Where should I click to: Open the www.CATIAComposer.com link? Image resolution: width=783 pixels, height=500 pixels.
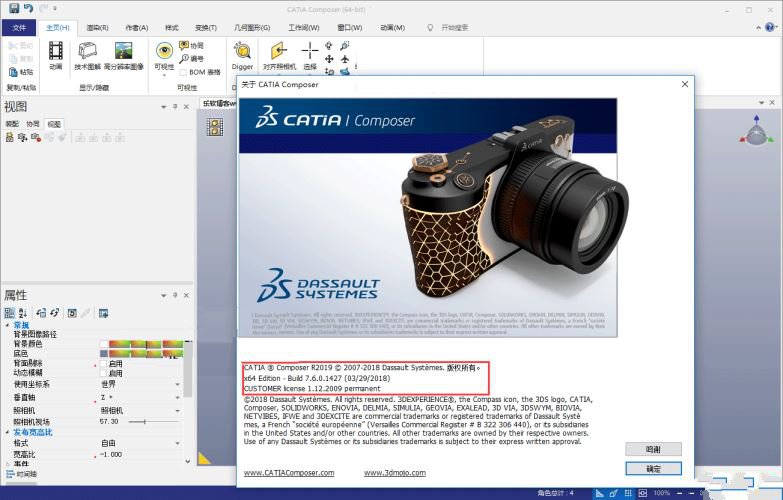tap(289, 473)
